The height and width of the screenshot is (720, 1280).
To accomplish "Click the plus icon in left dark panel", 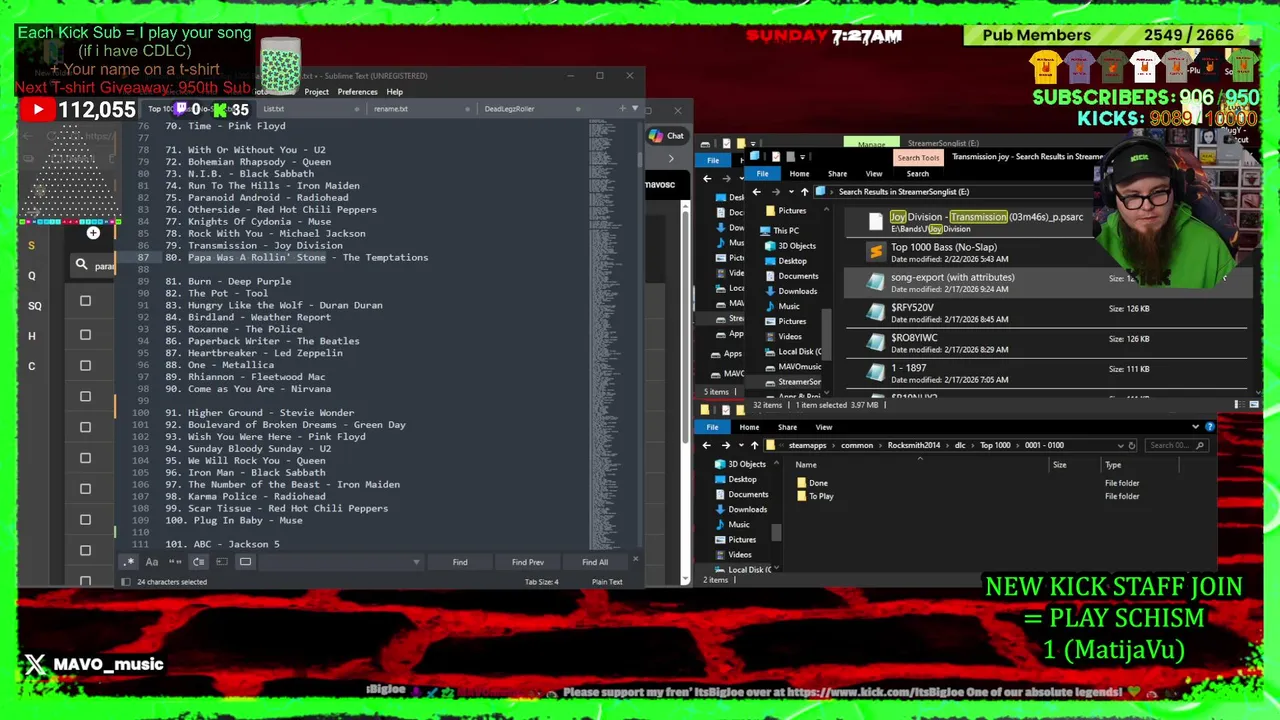I will pos(93,233).
